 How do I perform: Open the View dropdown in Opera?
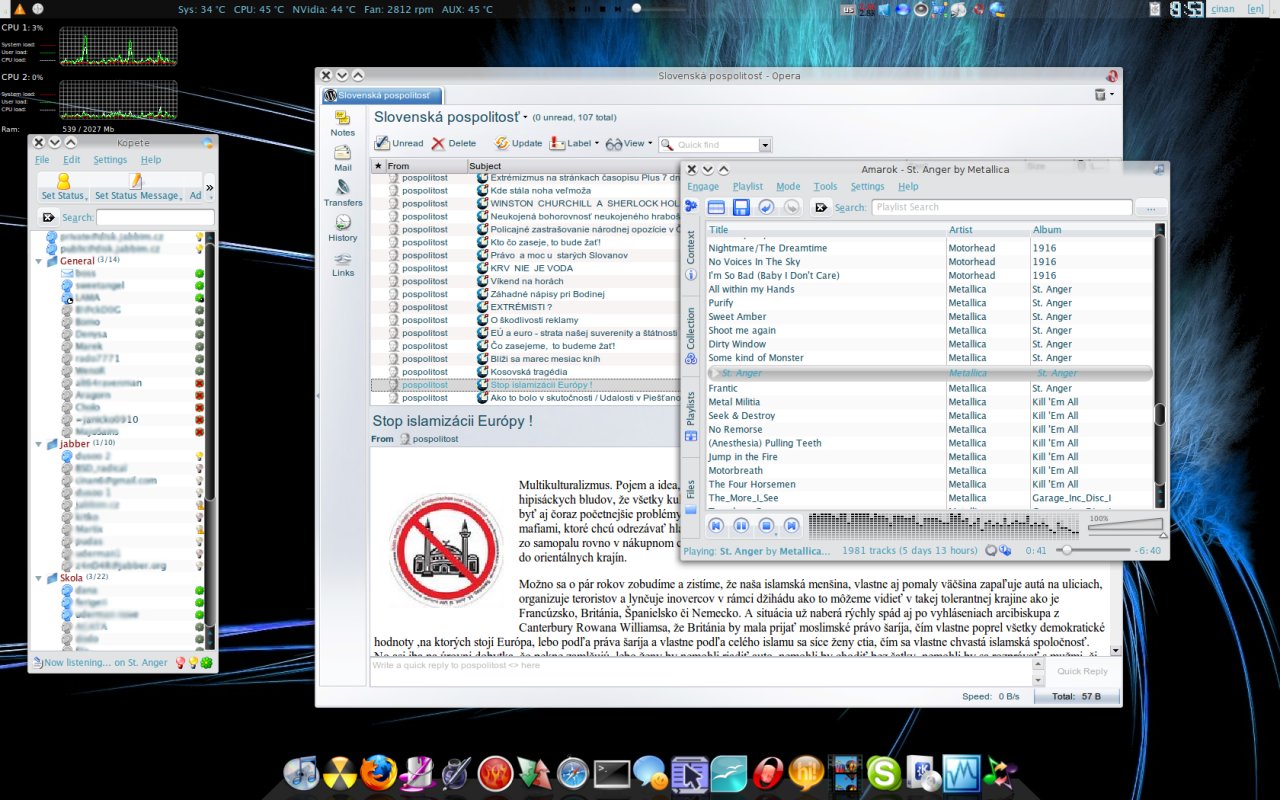click(629, 143)
